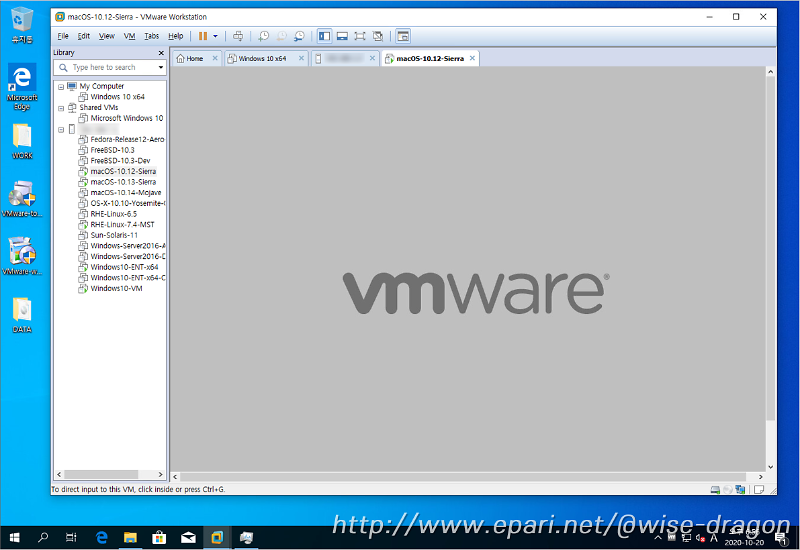Close the Home tab

215,58
